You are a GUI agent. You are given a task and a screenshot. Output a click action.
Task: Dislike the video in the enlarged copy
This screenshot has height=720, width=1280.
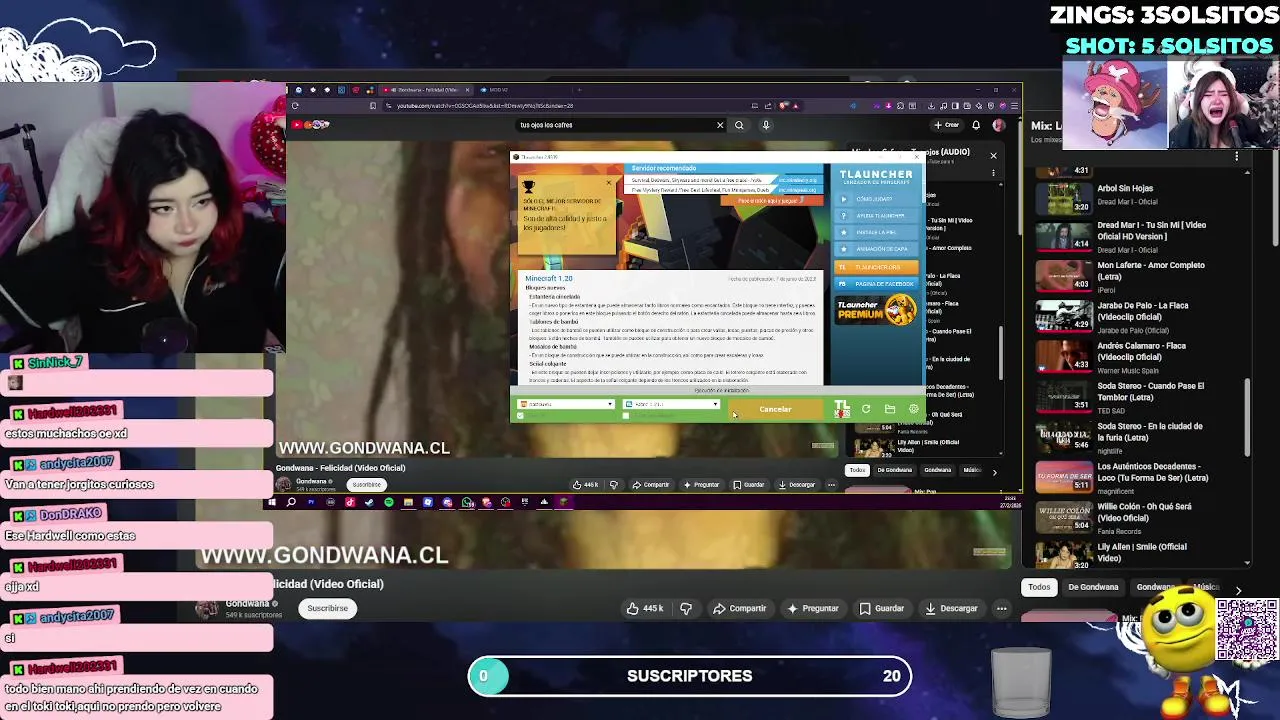(686, 608)
